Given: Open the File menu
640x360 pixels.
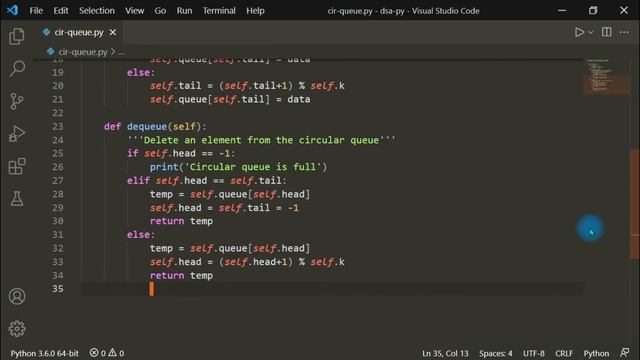Looking at the screenshot, I should coord(36,11).
